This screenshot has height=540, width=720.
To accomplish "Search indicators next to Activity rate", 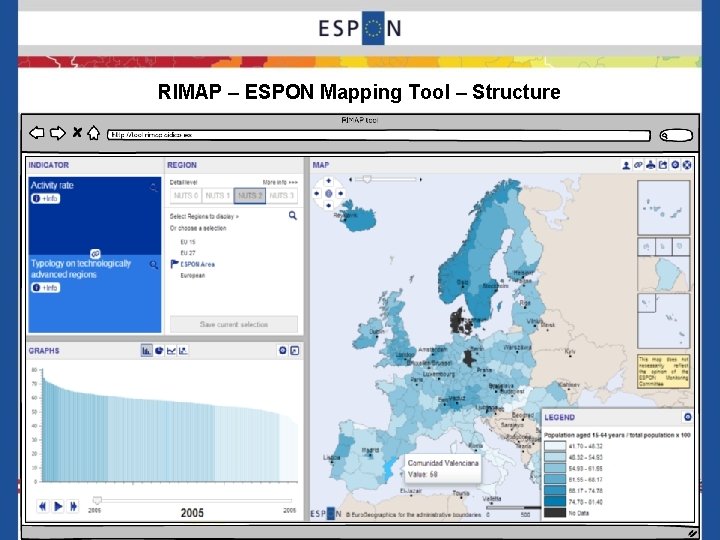I will (153, 187).
